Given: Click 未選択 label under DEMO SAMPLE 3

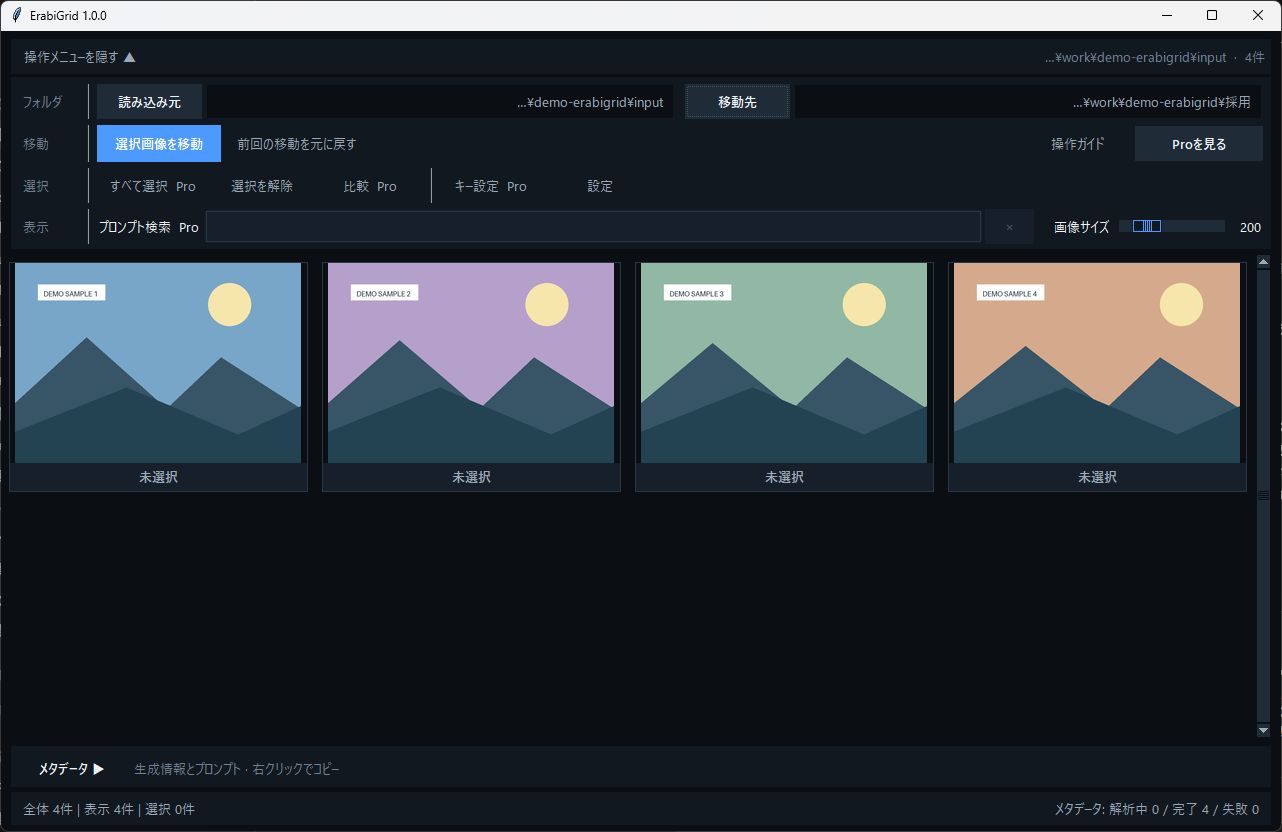Looking at the screenshot, I should [x=784, y=477].
